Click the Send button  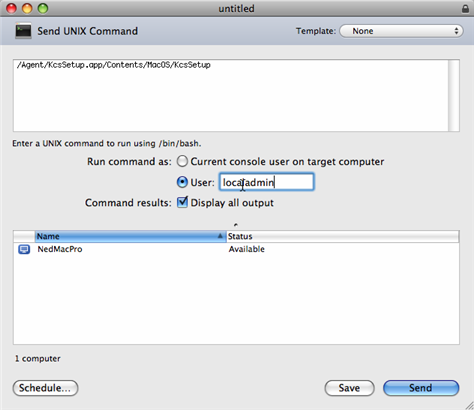coord(421,388)
